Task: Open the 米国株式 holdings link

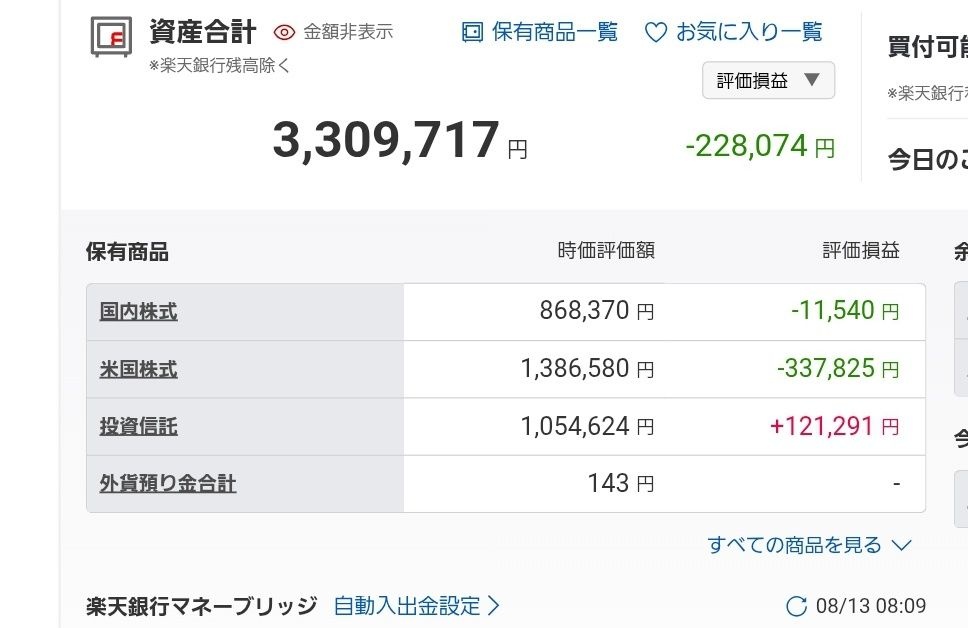Action: pos(138,369)
